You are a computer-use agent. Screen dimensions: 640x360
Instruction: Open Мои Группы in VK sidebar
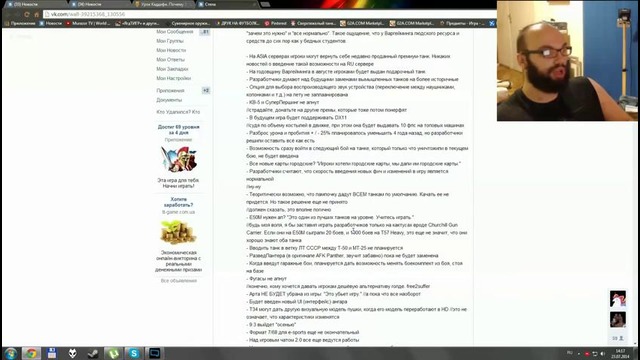170,41
